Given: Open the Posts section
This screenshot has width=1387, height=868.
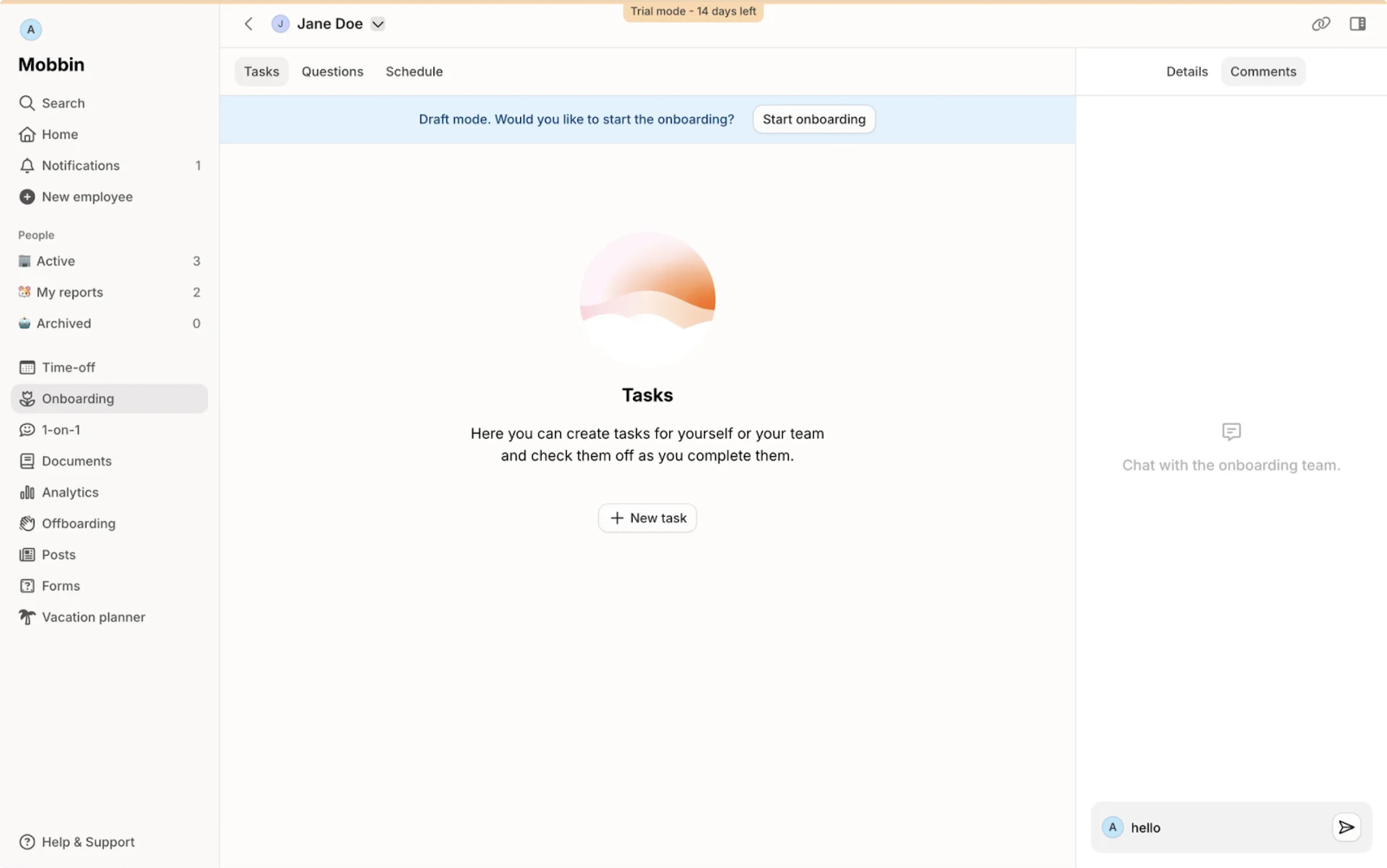Looking at the screenshot, I should tap(59, 554).
